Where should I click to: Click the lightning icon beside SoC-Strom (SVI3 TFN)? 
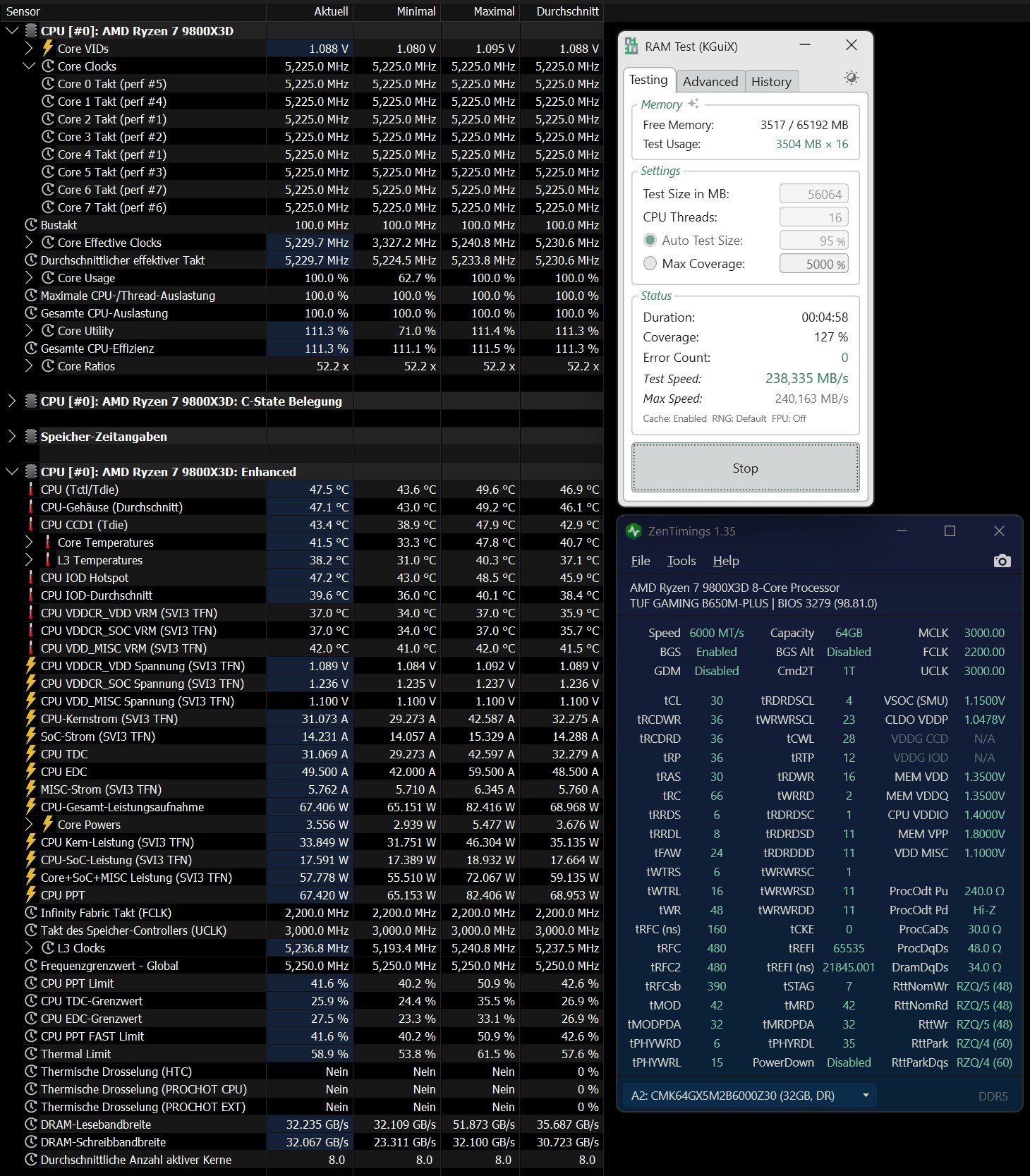31,736
